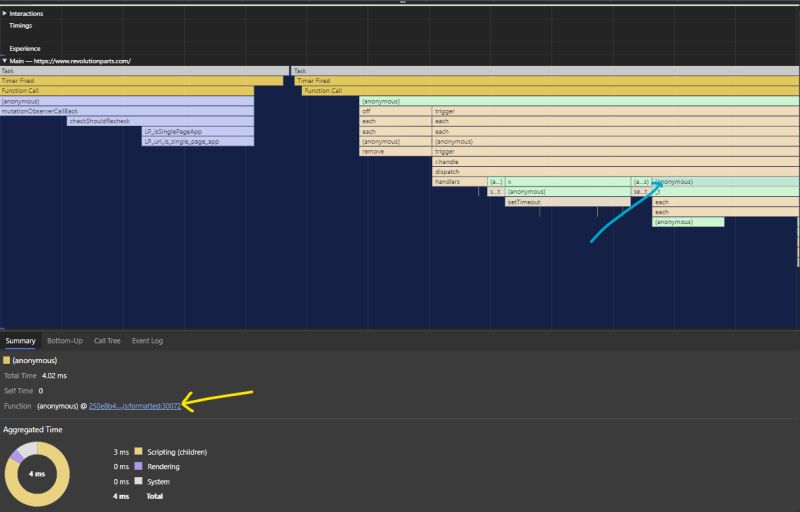The height and width of the screenshot is (512, 800).
Task: Open the Summary tab
Action: (x=20, y=341)
